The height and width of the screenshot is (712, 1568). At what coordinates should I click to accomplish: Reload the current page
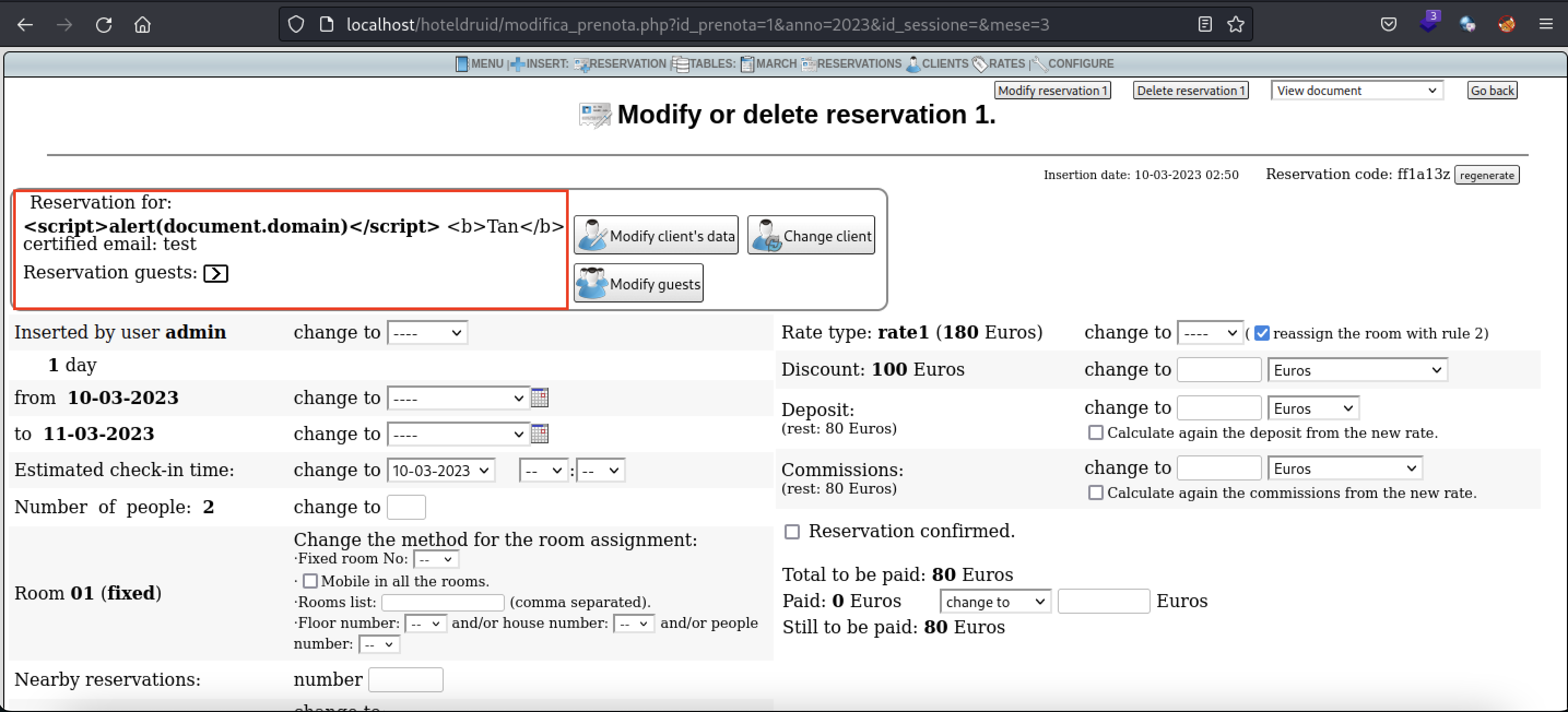point(103,25)
